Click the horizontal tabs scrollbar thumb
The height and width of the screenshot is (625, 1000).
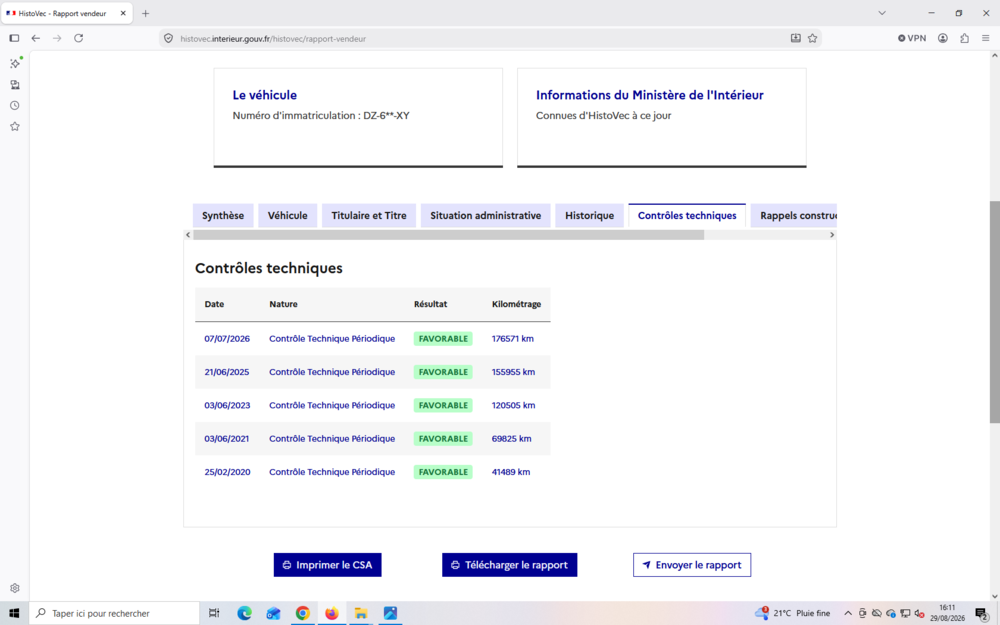click(x=448, y=235)
